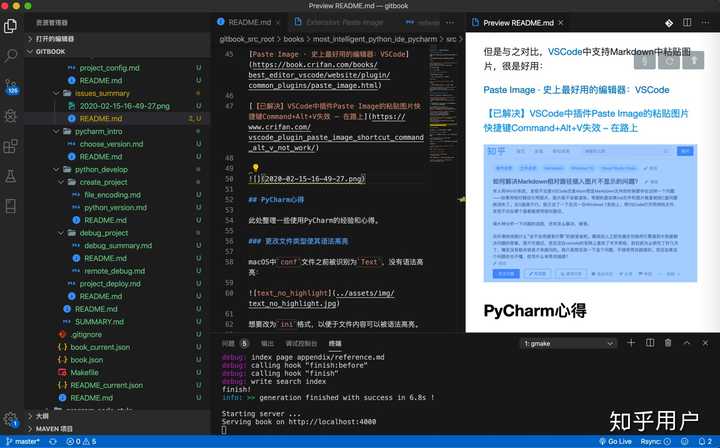Click the previewed Zhihu screenshot image
Screen dimensions: 720x448
point(590,213)
